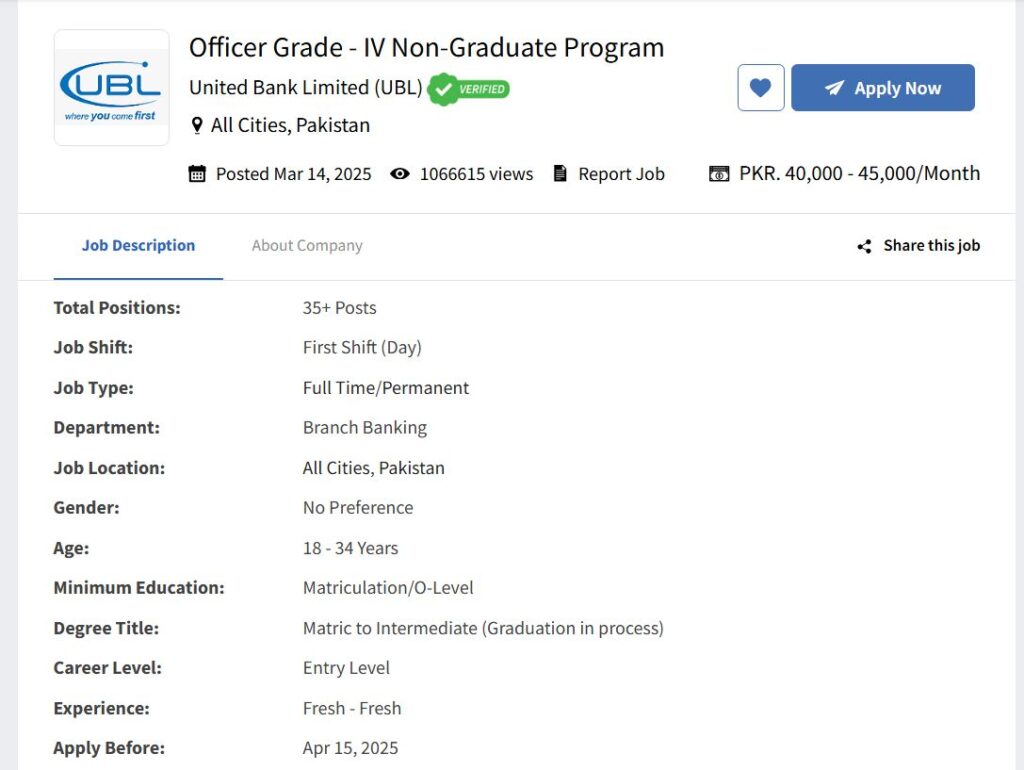Click the '1066615 views' text

coord(476,174)
